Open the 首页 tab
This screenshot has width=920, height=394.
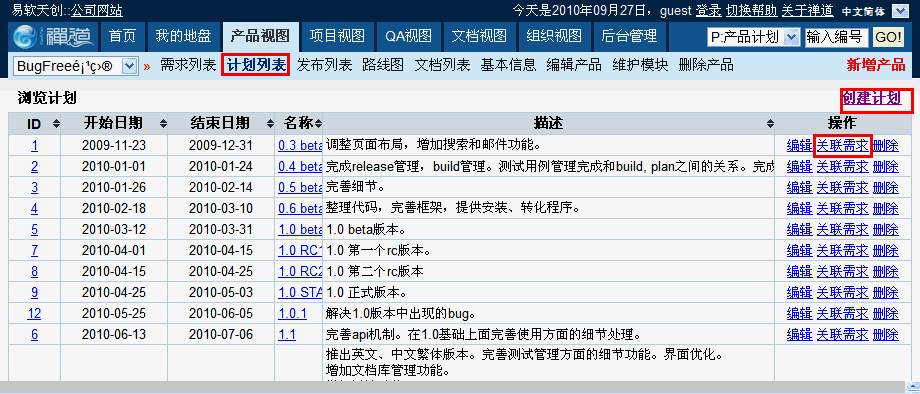click(x=123, y=37)
